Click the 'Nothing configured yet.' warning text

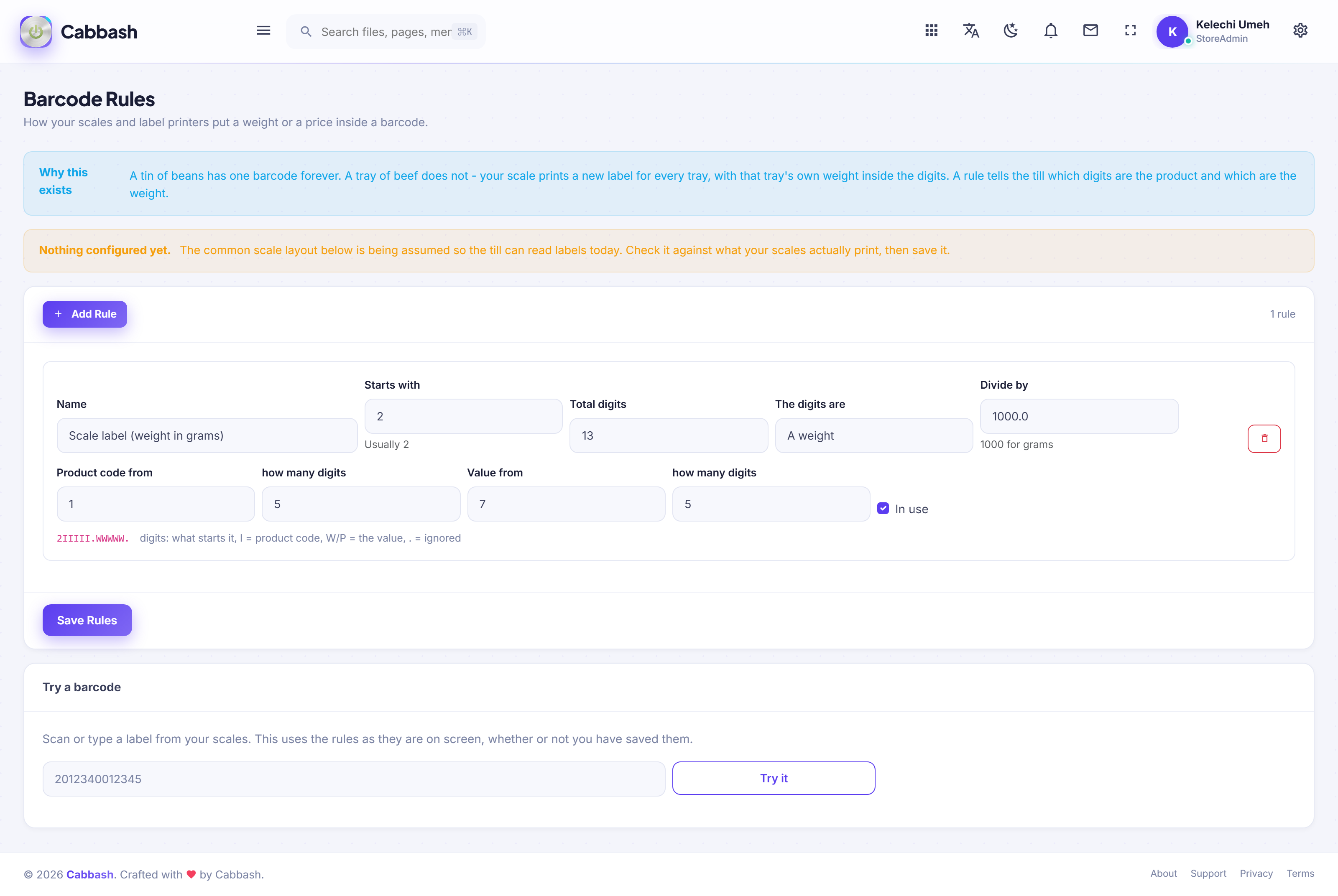(105, 250)
